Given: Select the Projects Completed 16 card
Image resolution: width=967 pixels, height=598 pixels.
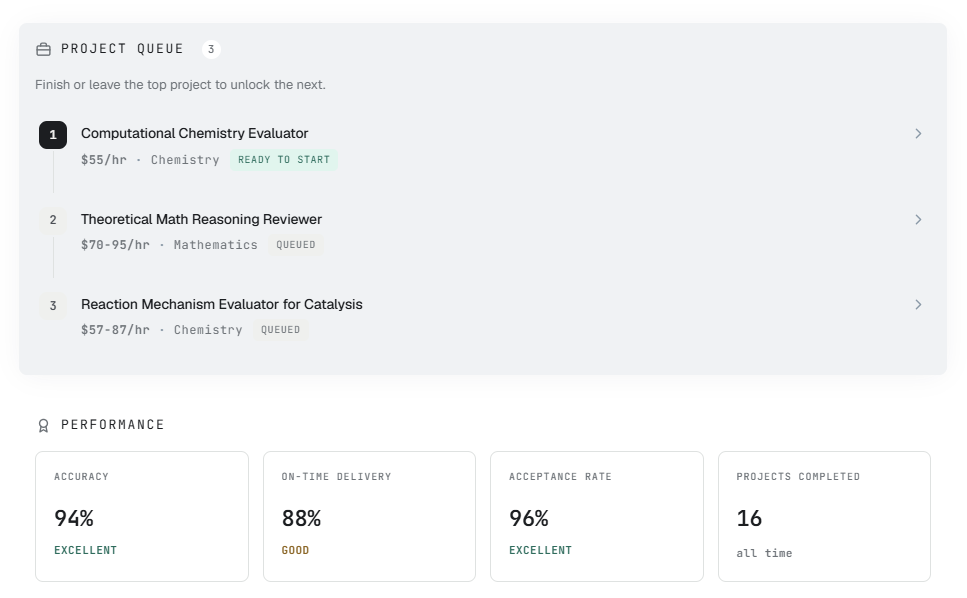Looking at the screenshot, I should point(825,517).
